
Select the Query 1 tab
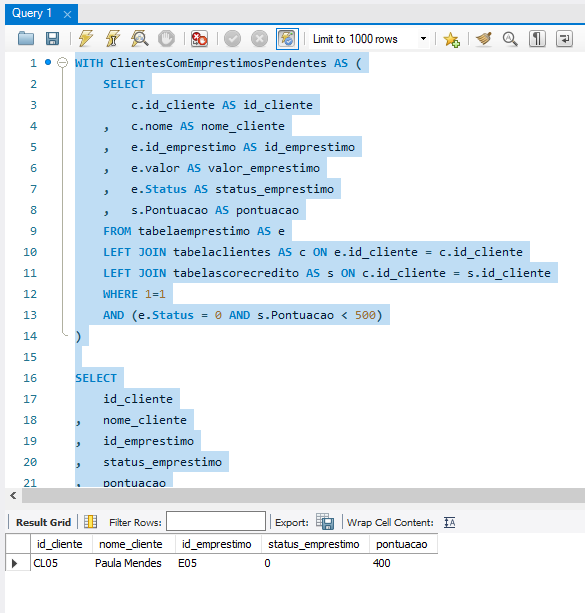pyautogui.click(x=32, y=13)
